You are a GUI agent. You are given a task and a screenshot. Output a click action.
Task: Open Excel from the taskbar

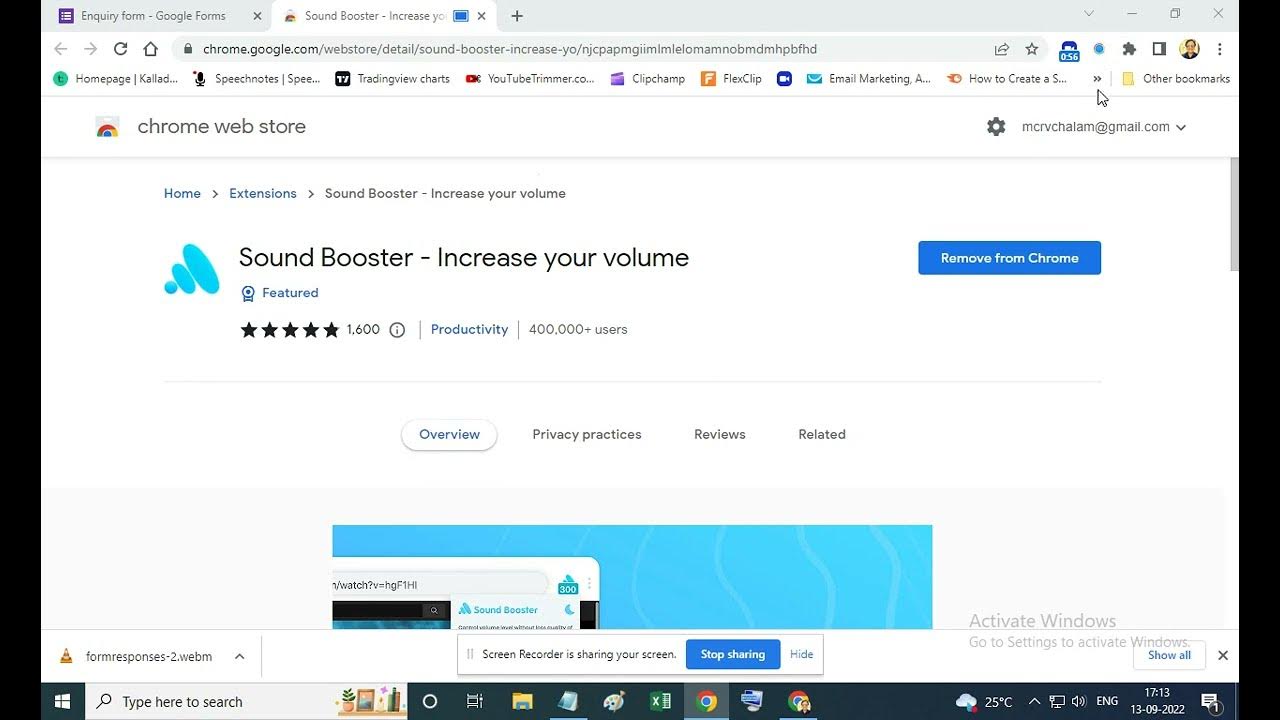[660, 701]
